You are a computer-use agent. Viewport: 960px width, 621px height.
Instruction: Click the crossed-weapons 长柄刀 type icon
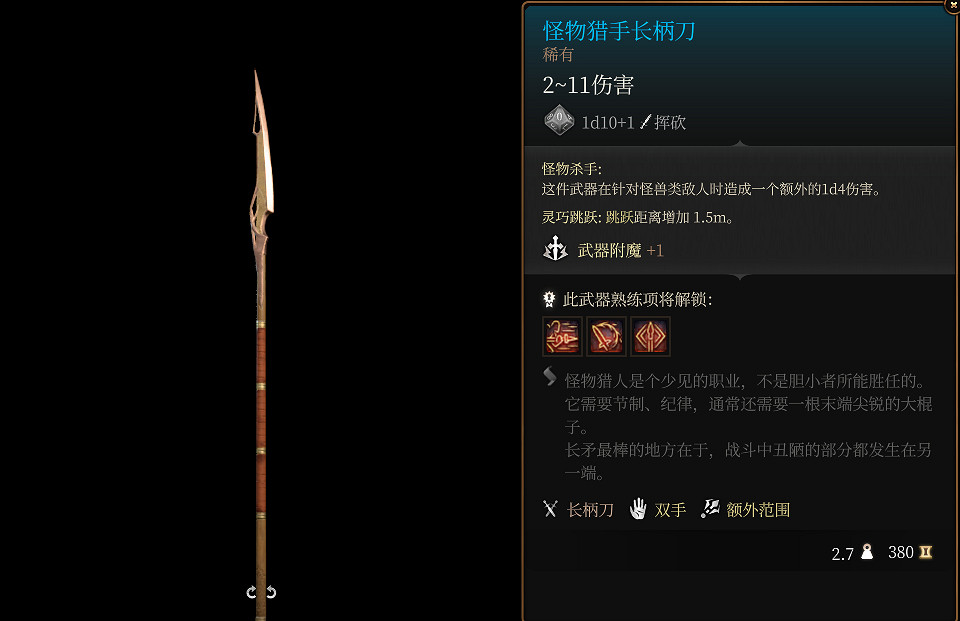coord(550,509)
